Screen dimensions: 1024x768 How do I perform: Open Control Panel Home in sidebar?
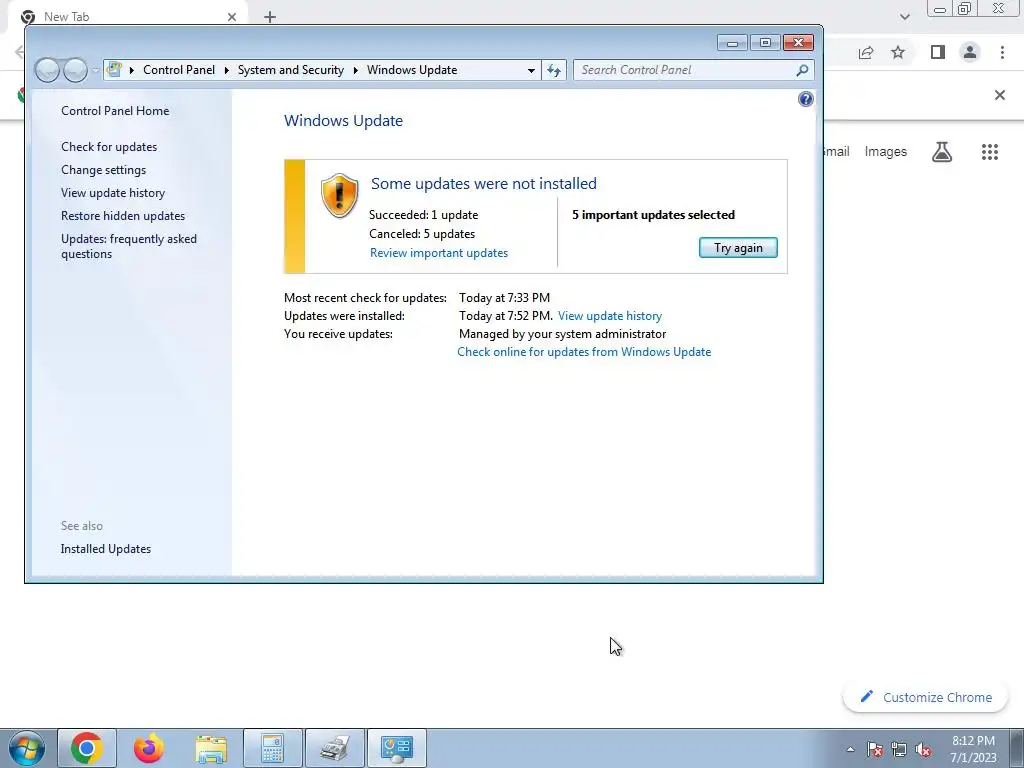[115, 111]
